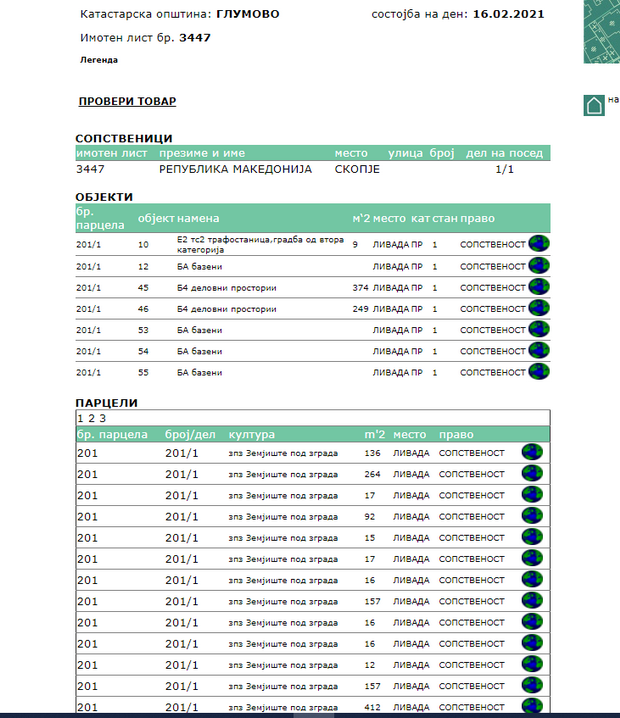Click култура column header in parcels table
This screenshot has width=620, height=718.
252,434
